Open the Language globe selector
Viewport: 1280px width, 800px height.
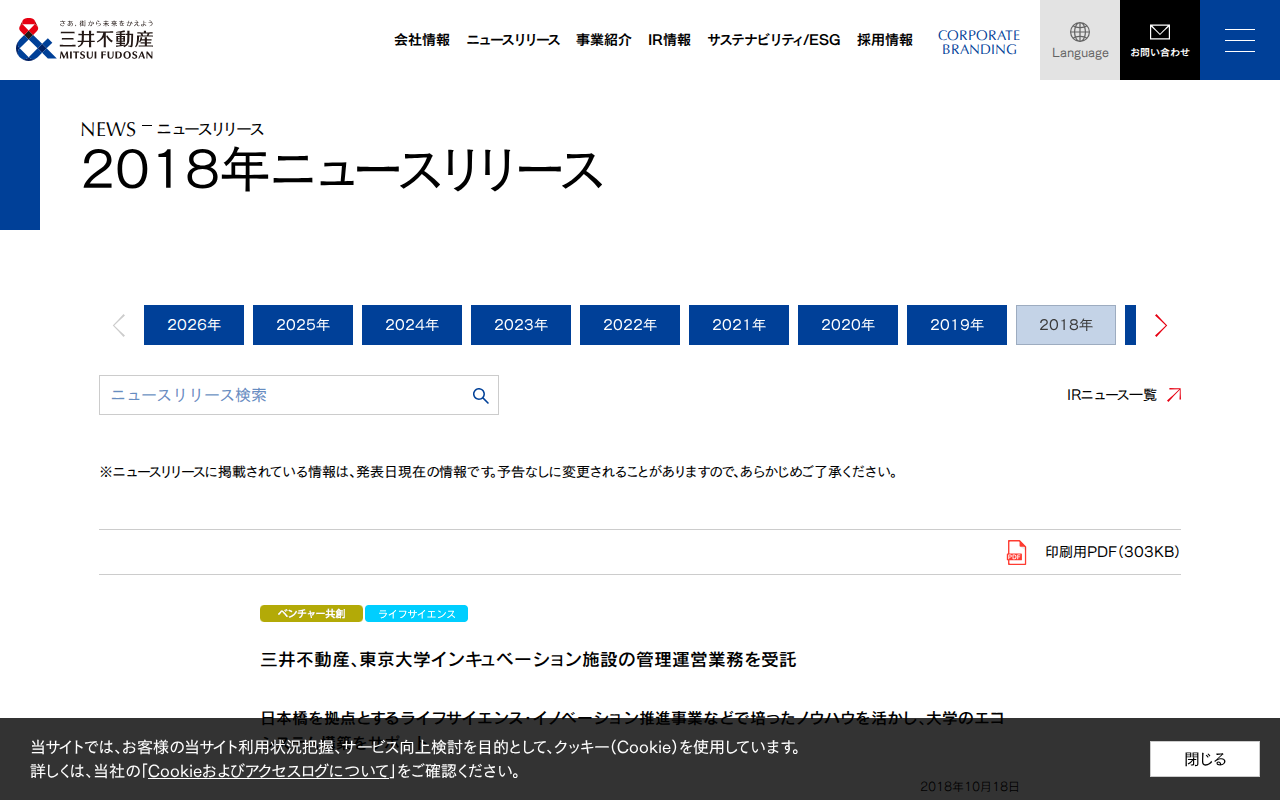pyautogui.click(x=1080, y=40)
